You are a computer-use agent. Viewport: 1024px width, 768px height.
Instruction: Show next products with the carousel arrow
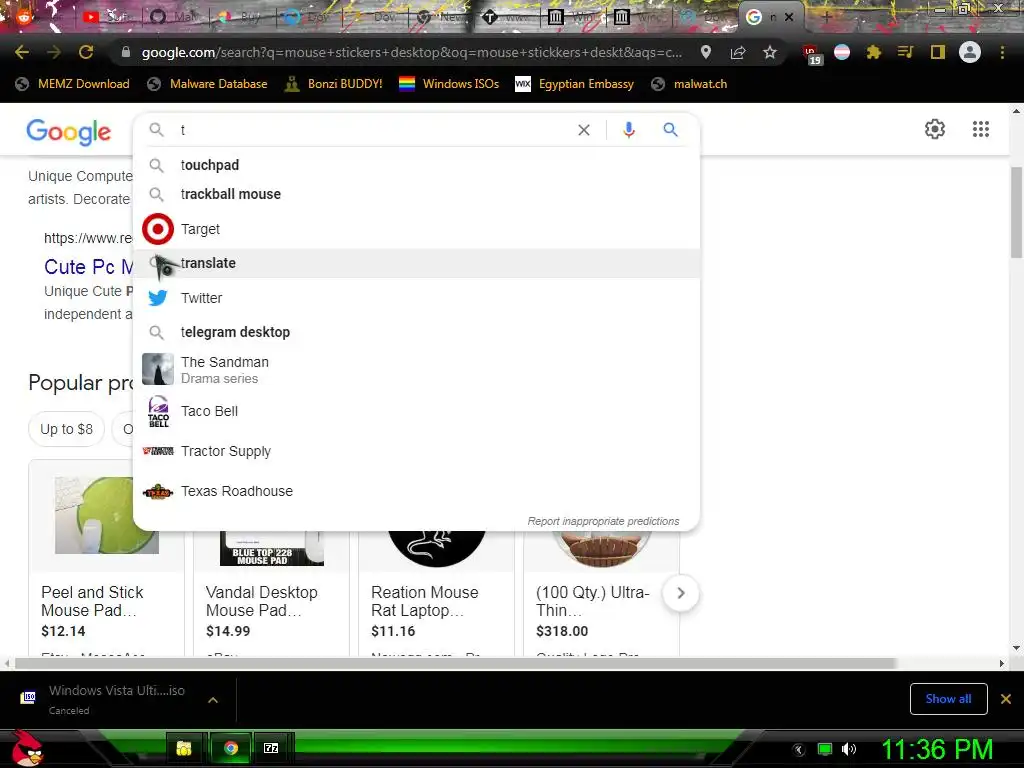coord(680,593)
